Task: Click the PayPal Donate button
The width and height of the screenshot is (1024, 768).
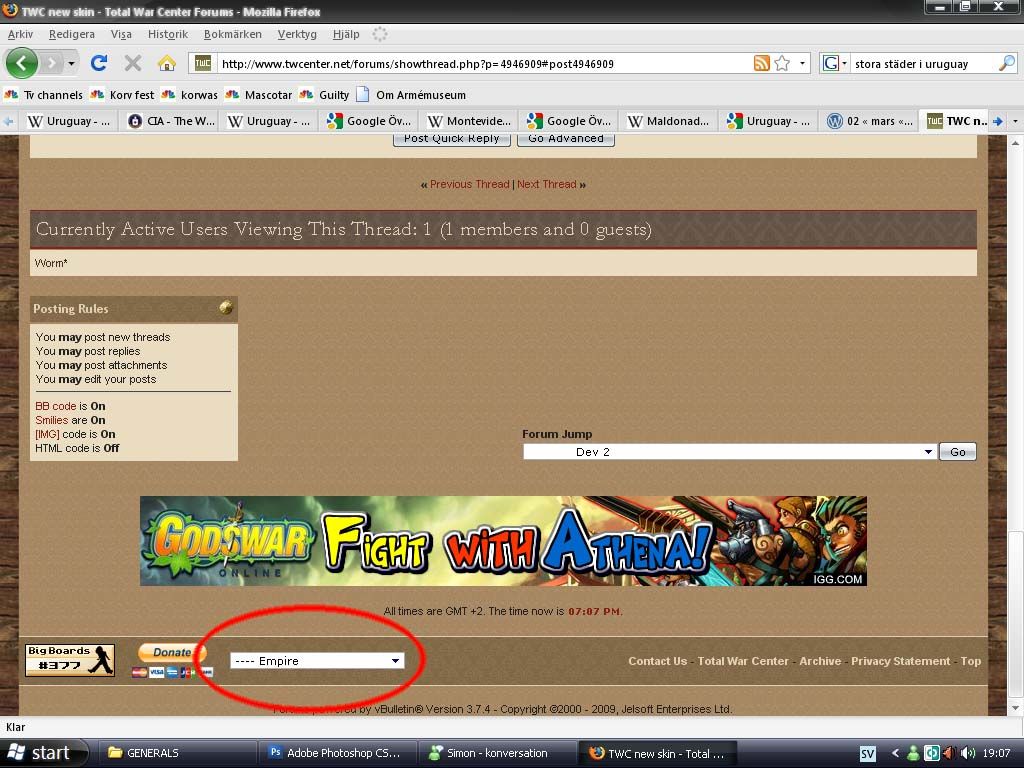Action: coord(172,653)
